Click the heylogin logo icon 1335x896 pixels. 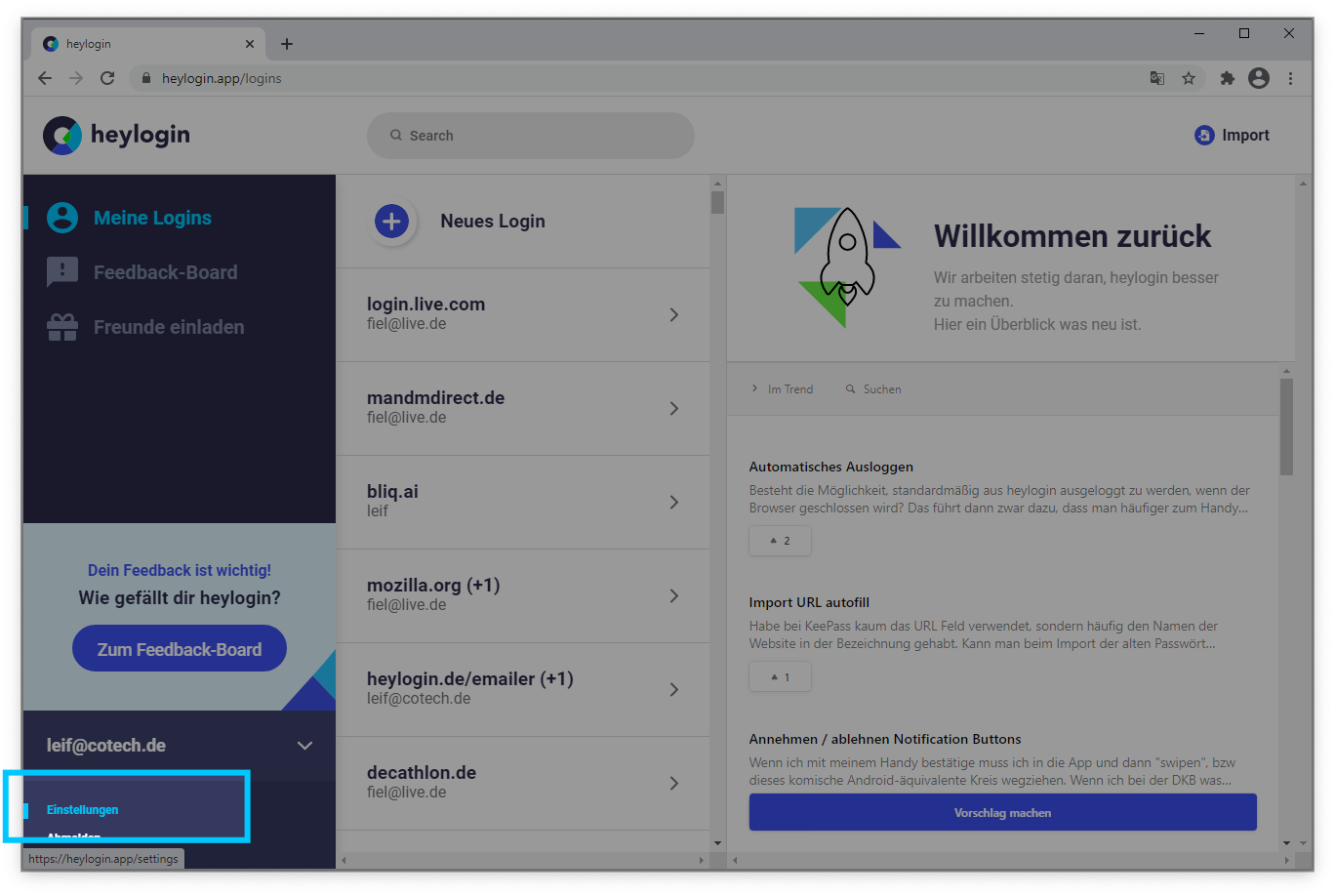point(62,136)
